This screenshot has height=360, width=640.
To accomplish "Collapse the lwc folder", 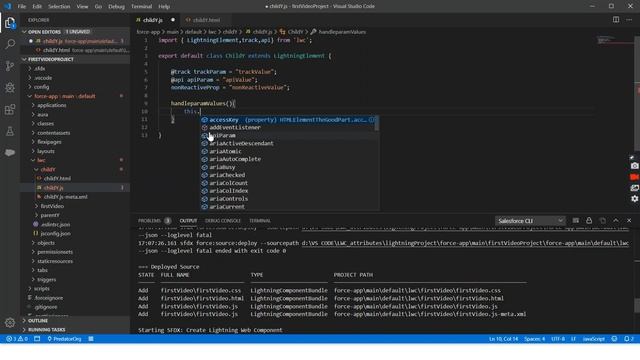I will point(76,160).
